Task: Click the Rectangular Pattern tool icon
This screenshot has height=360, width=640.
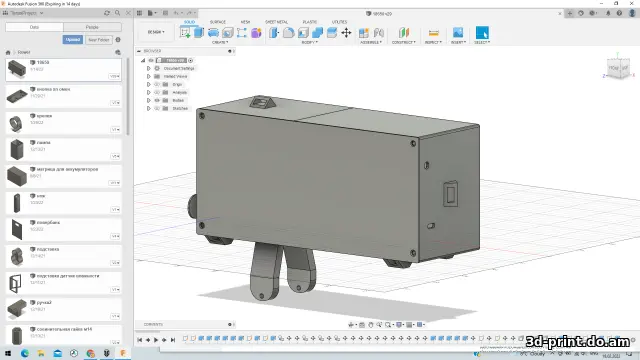Action: pyautogui.click(x=242, y=33)
